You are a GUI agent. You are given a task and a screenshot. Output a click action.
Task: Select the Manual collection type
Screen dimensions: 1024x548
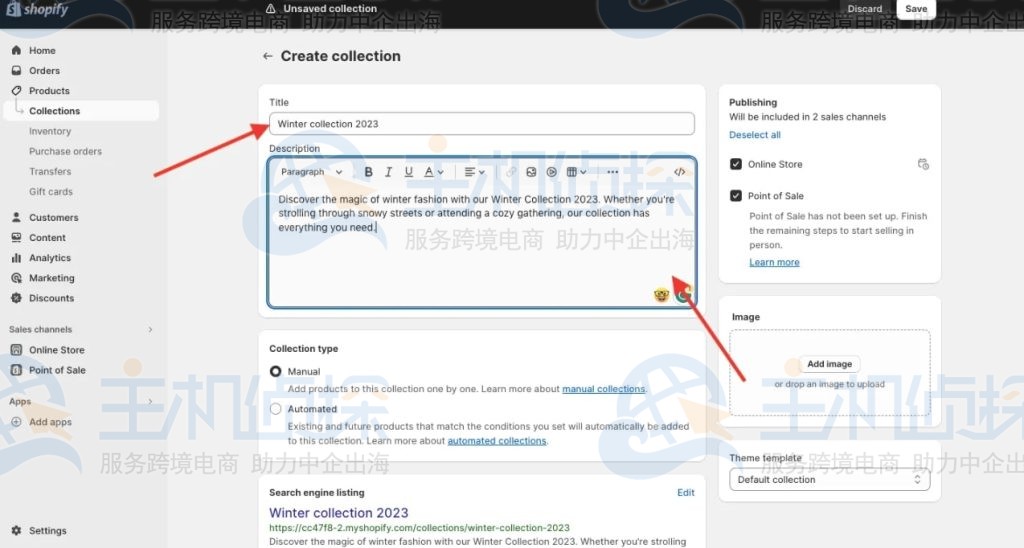click(276, 371)
